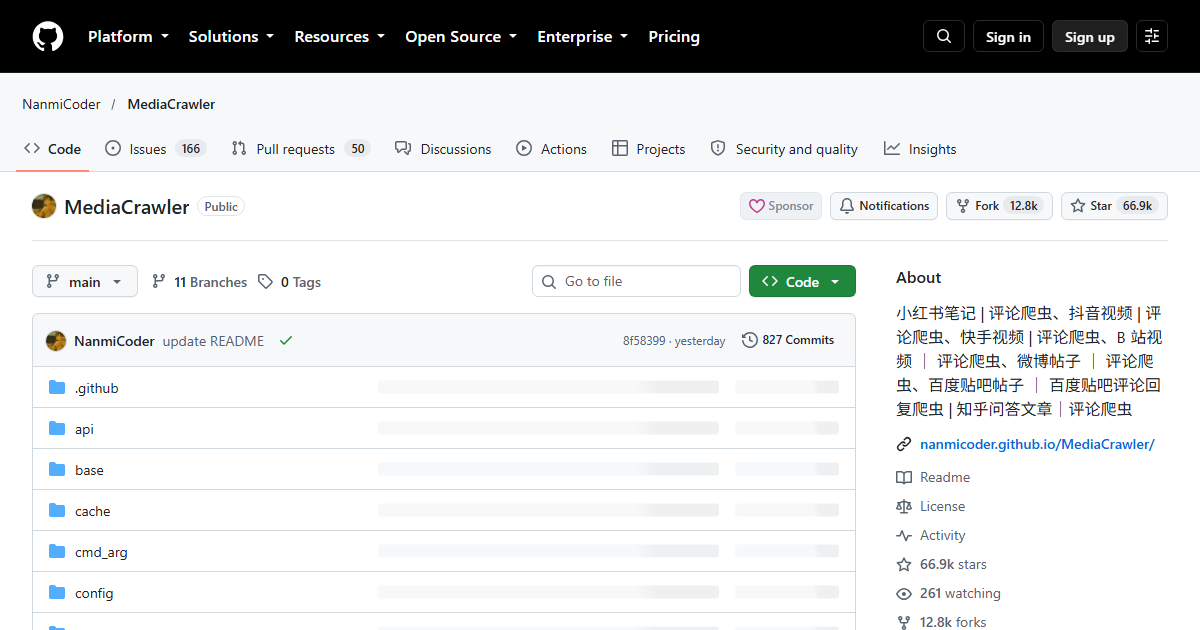The width and height of the screenshot is (1200, 630).
Task: Open the Pricing link
Action: coord(674,37)
